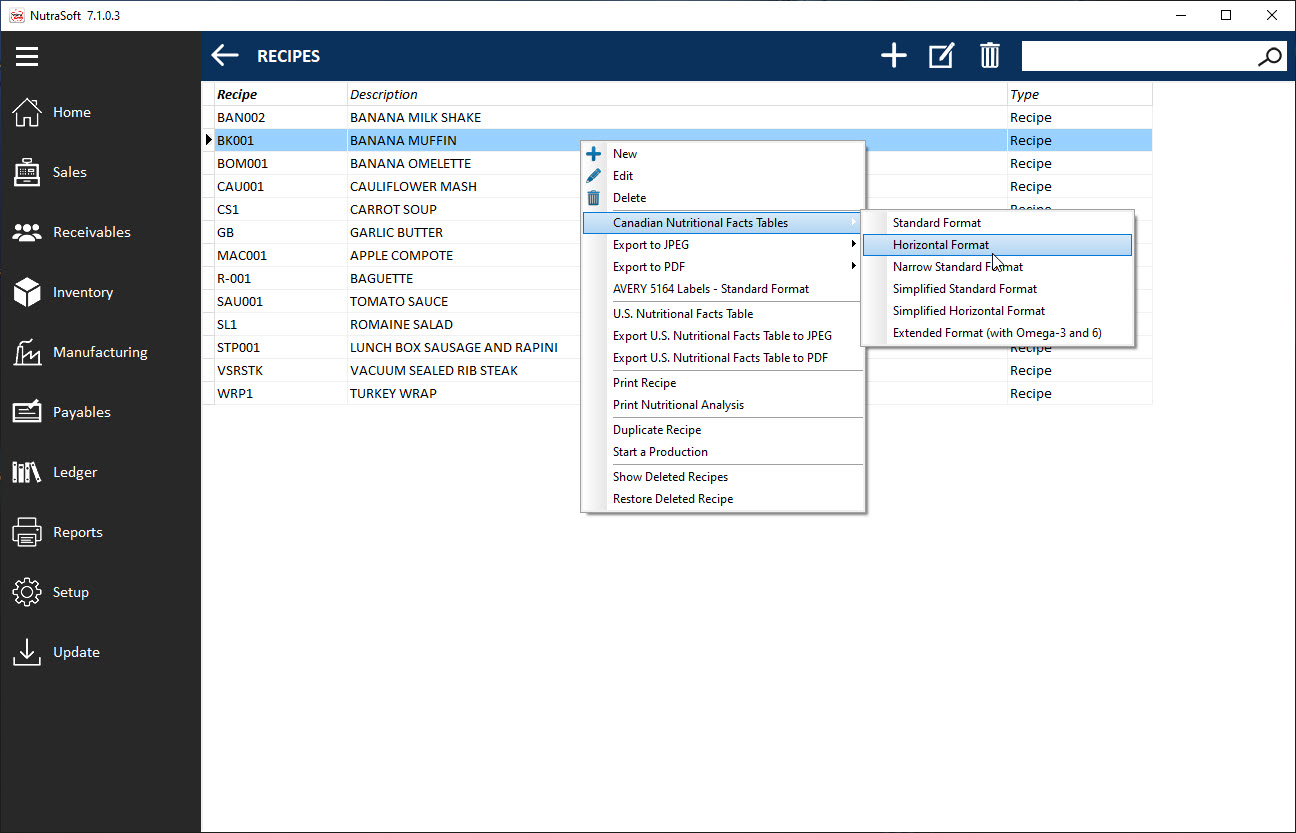1296x833 pixels.
Task: Open Setup gear in sidebar
Action: point(70,592)
